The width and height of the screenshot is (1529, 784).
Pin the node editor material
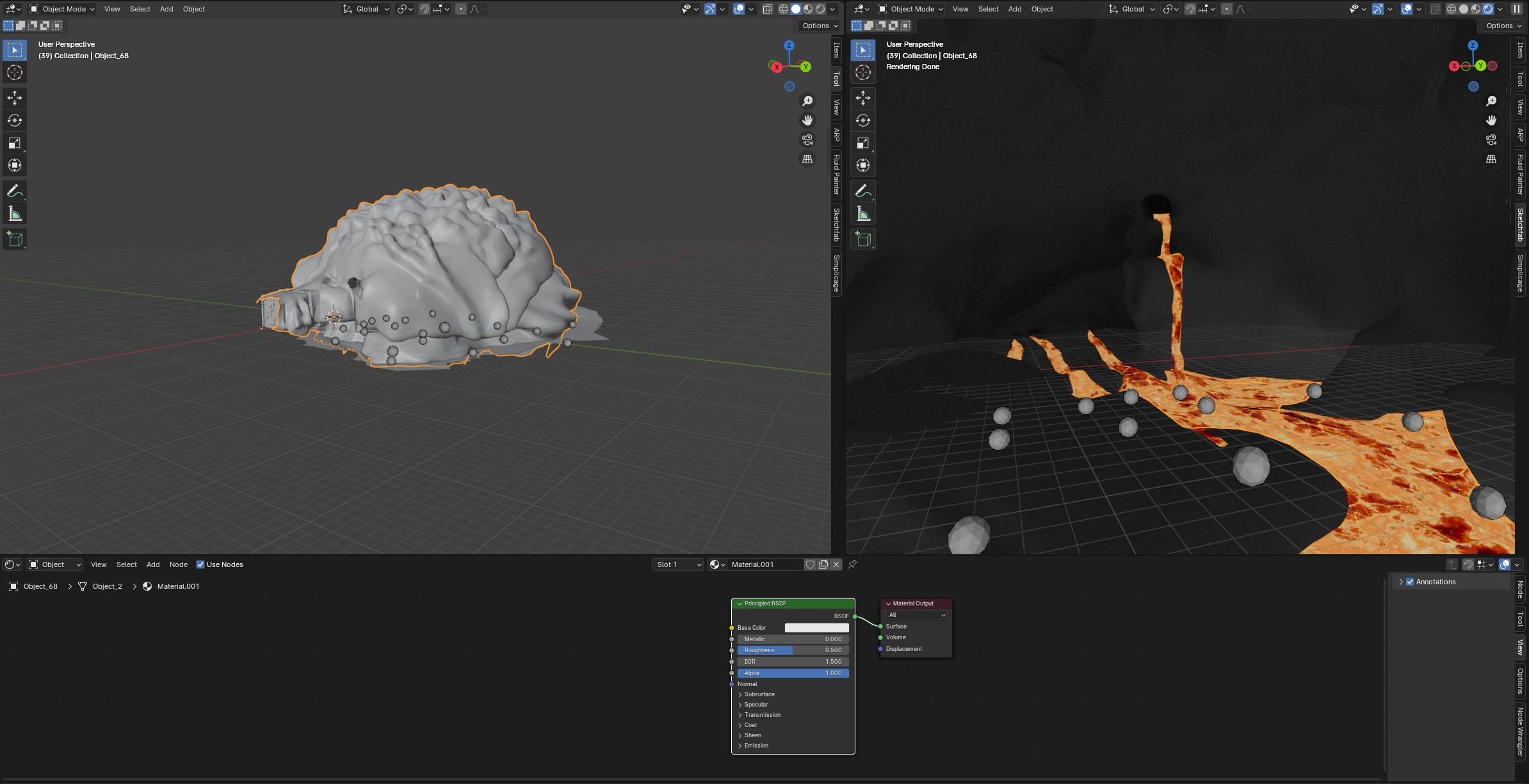click(x=852, y=564)
